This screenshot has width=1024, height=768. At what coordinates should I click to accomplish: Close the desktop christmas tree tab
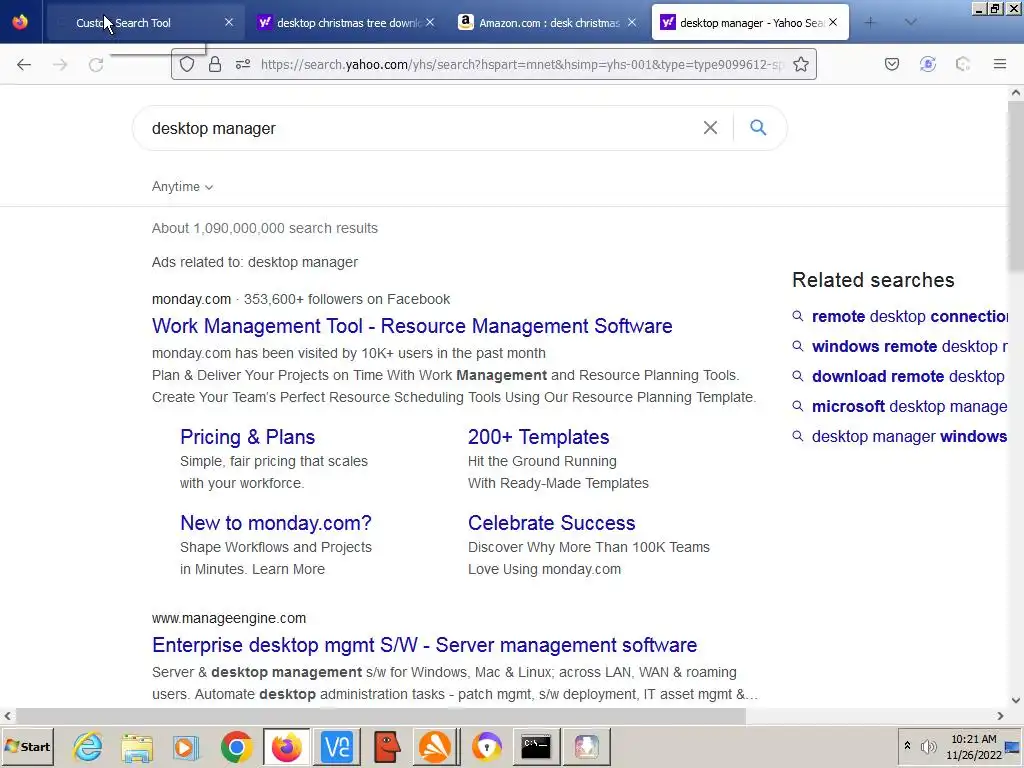click(430, 22)
